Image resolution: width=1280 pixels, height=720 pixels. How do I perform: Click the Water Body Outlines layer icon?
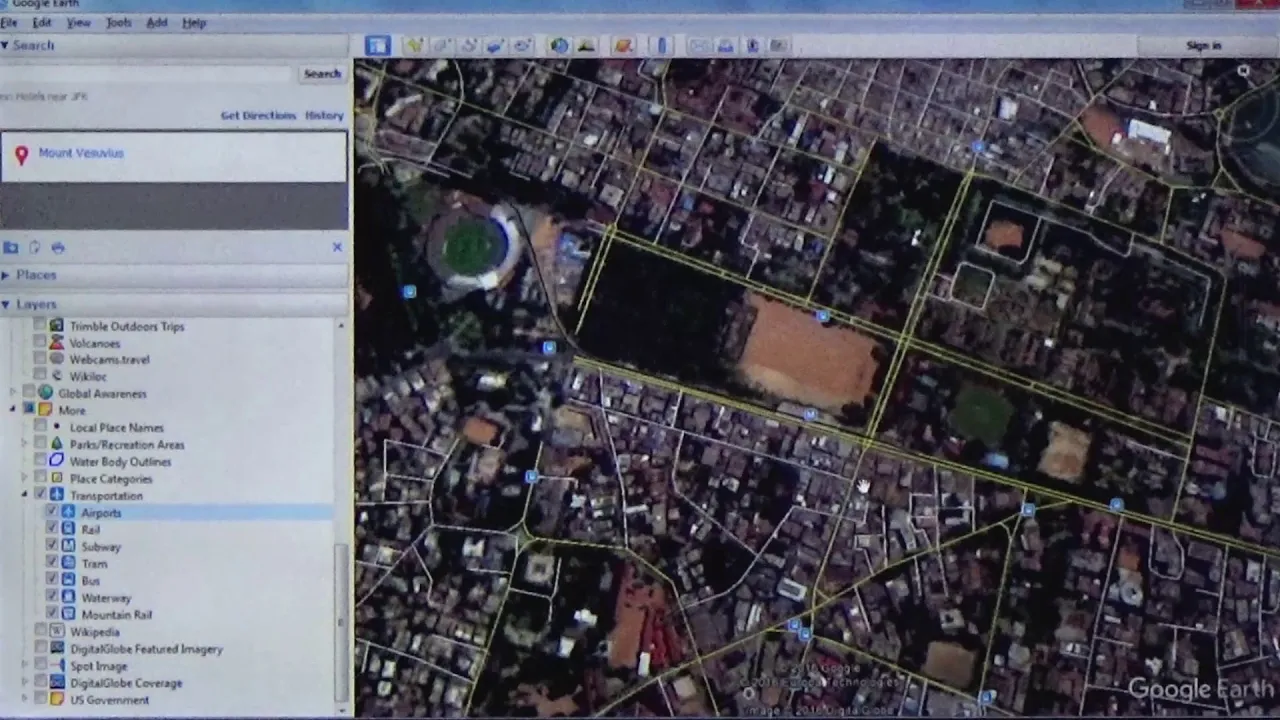[x=57, y=461]
